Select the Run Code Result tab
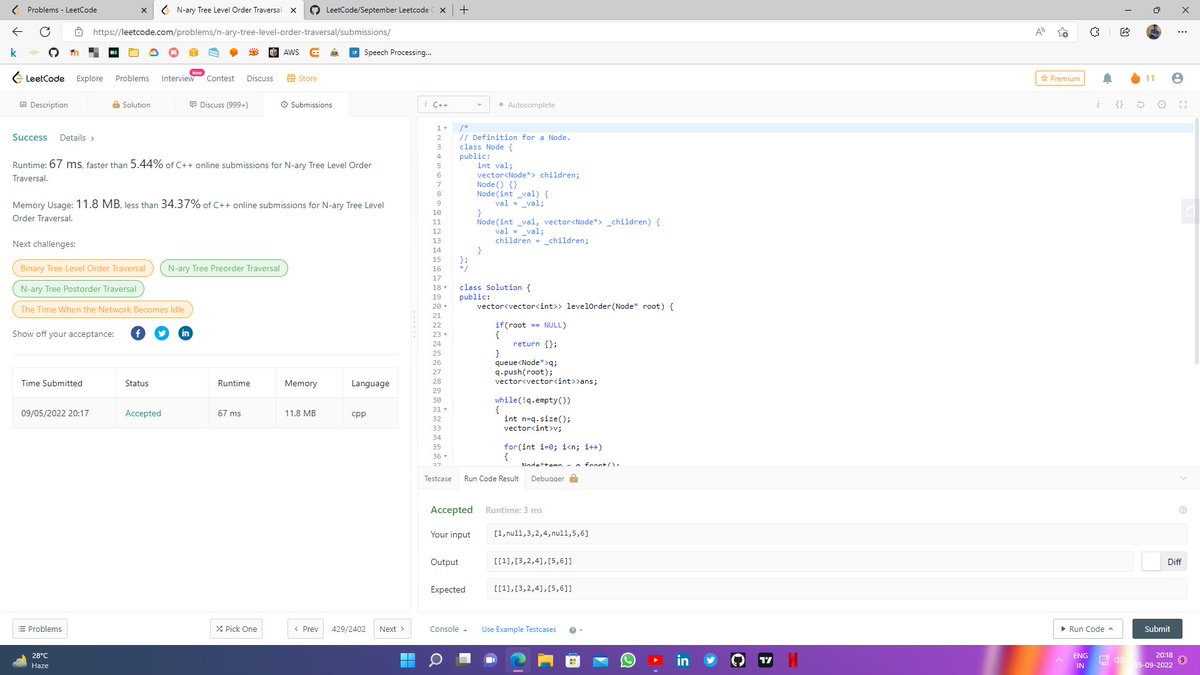This screenshot has height=675, width=1200. click(491, 479)
